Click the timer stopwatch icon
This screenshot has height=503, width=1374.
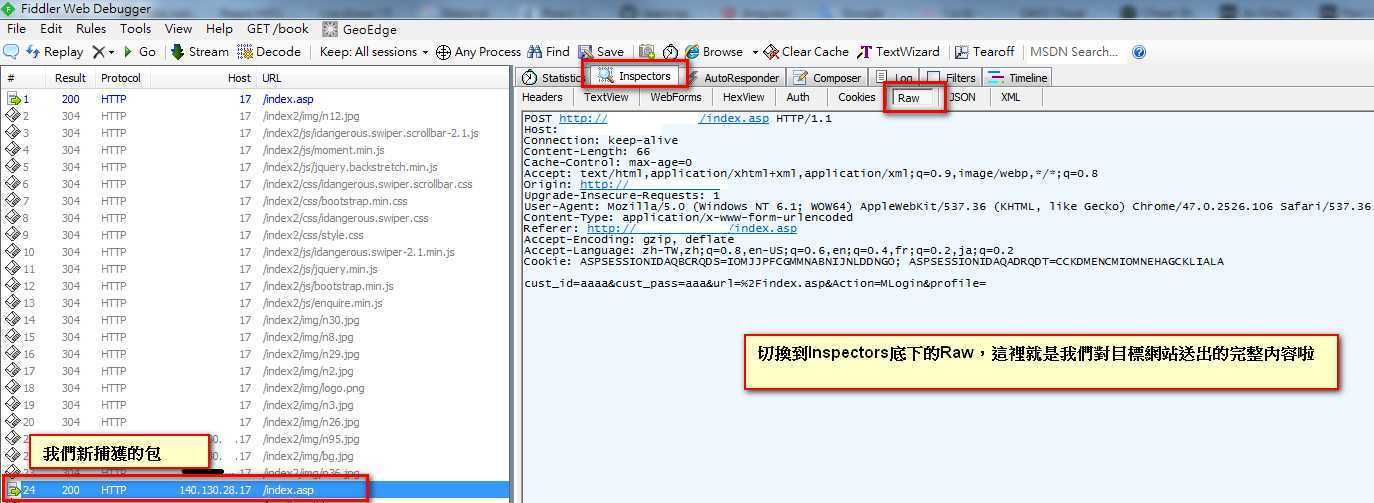(670, 52)
